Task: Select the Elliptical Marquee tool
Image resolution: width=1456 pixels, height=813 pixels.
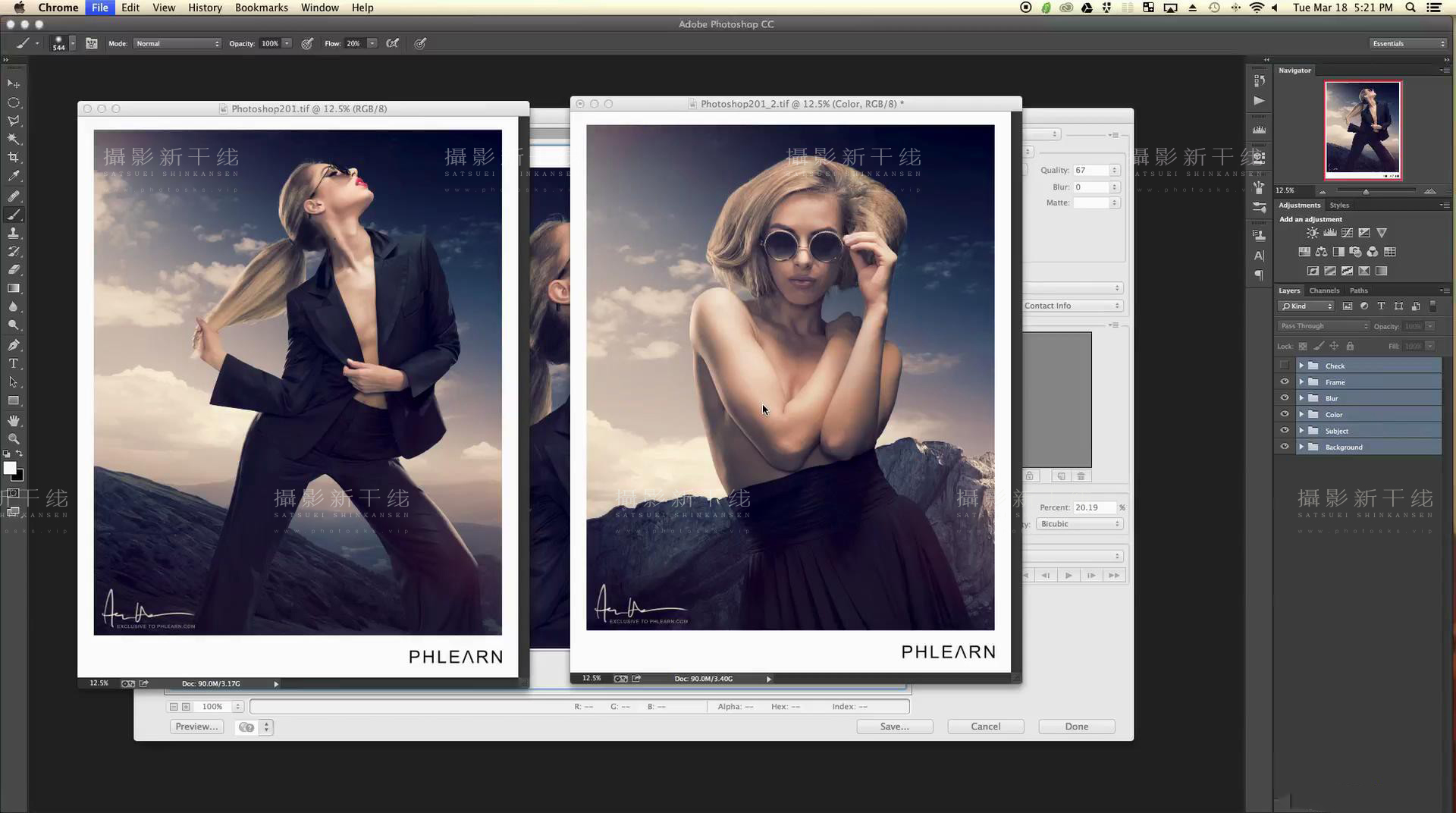Action: [14, 102]
